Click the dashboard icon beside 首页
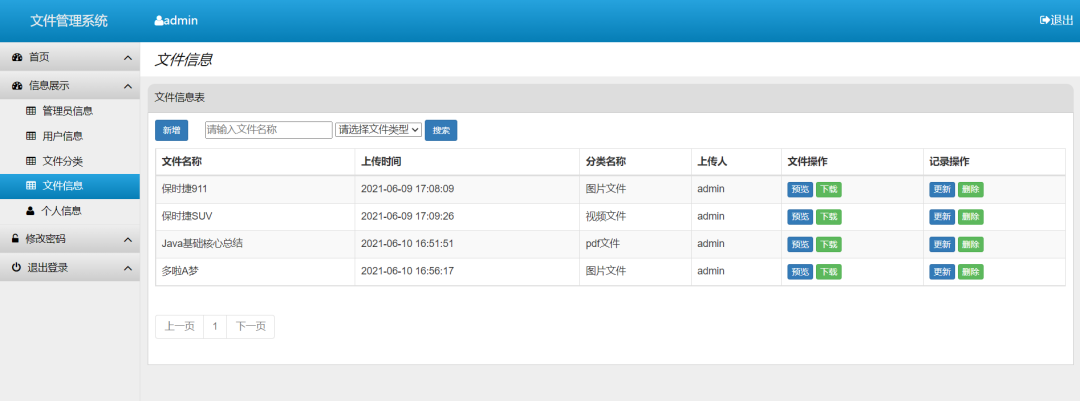Image resolution: width=1080 pixels, height=401 pixels. (x=17, y=58)
